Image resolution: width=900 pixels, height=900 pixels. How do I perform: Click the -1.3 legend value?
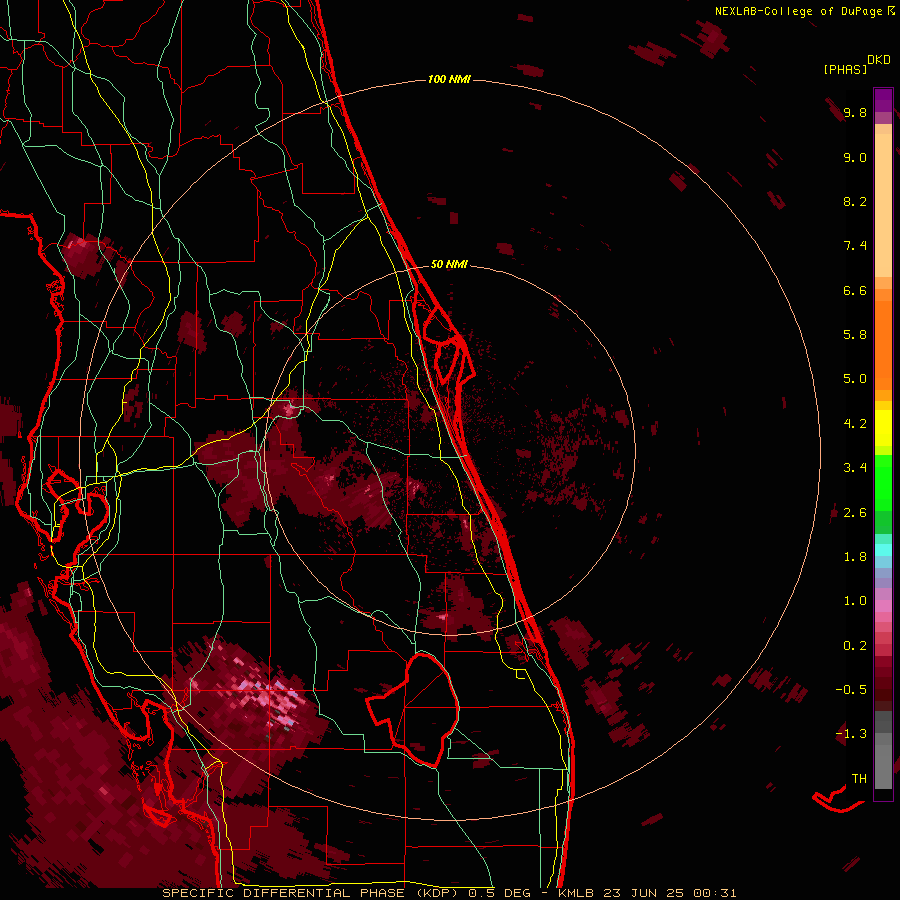(851, 734)
